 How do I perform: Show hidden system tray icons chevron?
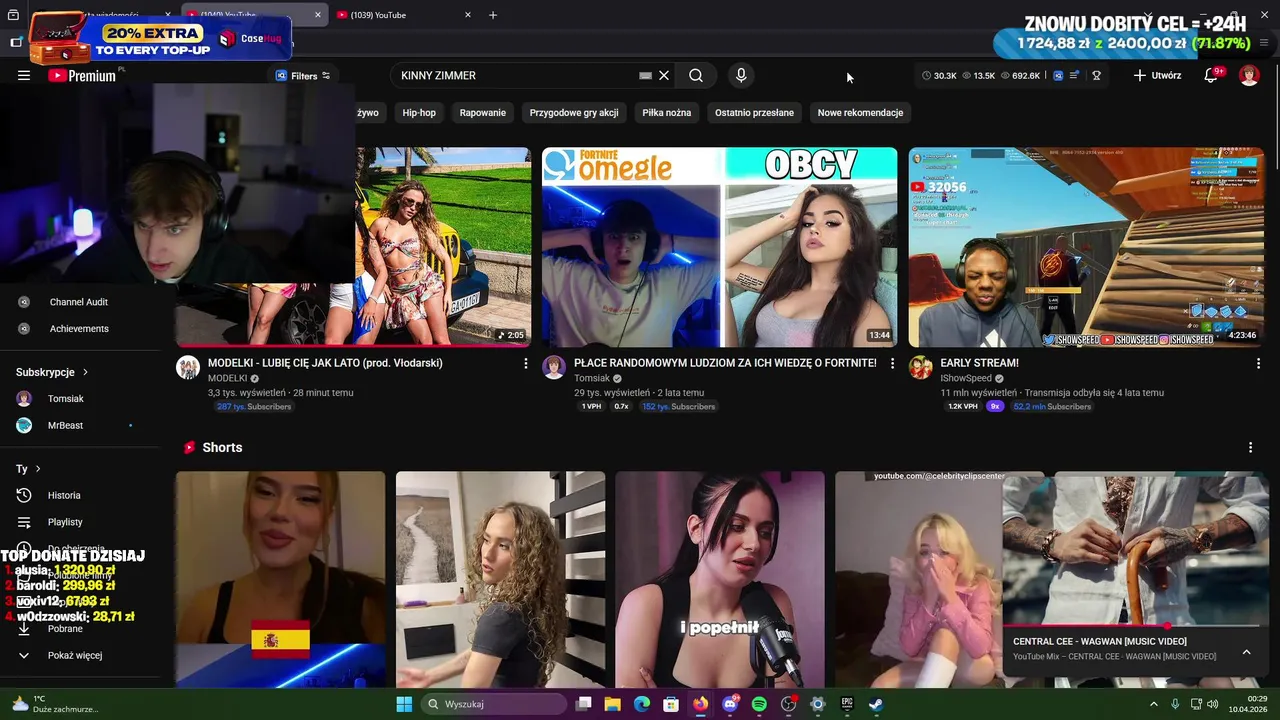click(1154, 704)
